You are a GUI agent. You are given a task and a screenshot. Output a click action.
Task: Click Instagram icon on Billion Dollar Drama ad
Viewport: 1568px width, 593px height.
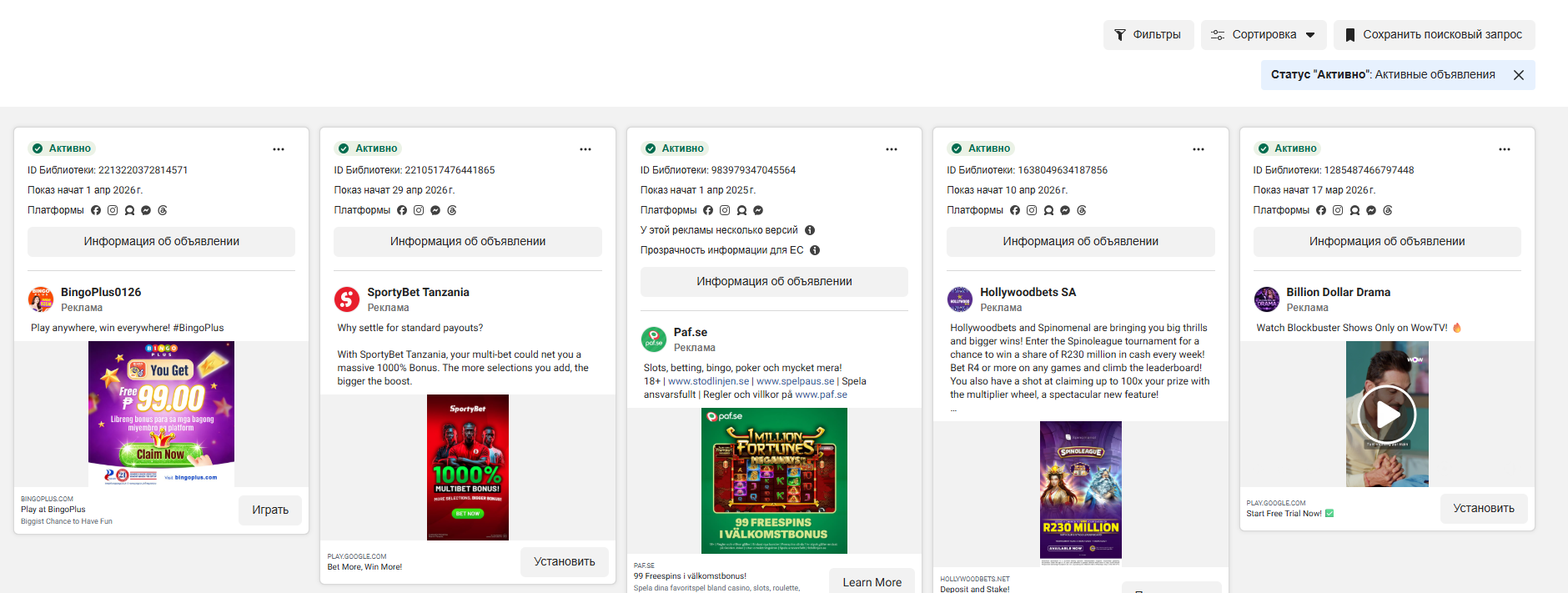(x=1338, y=210)
